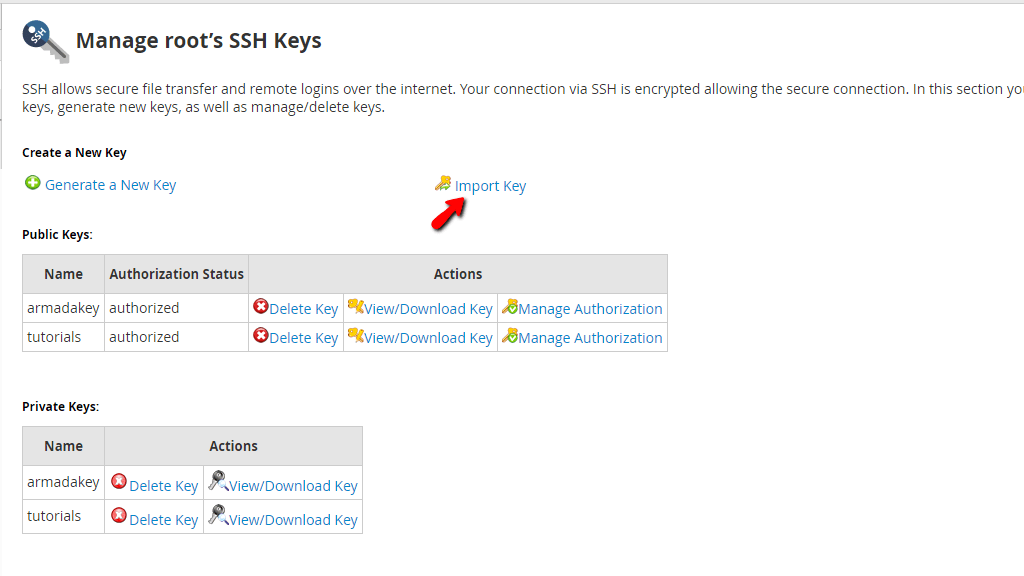Click manage authorization icon for tutorials
This screenshot has width=1024, height=576.
pos(509,336)
